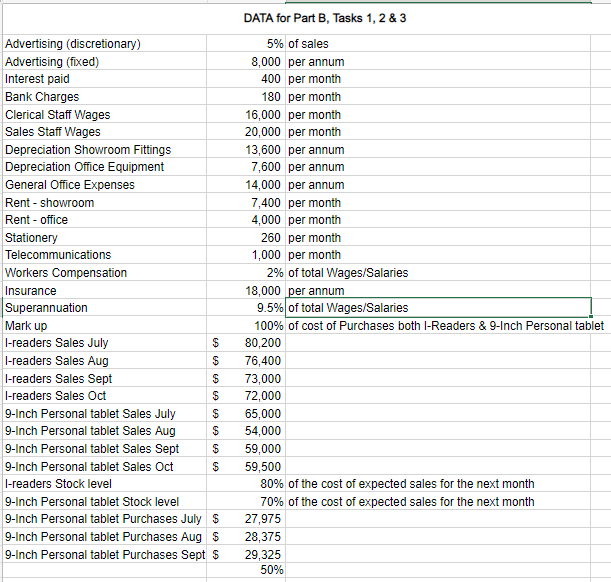Click the 'Rent - office' cell
Screen dimensions: 611x582
click(104, 220)
